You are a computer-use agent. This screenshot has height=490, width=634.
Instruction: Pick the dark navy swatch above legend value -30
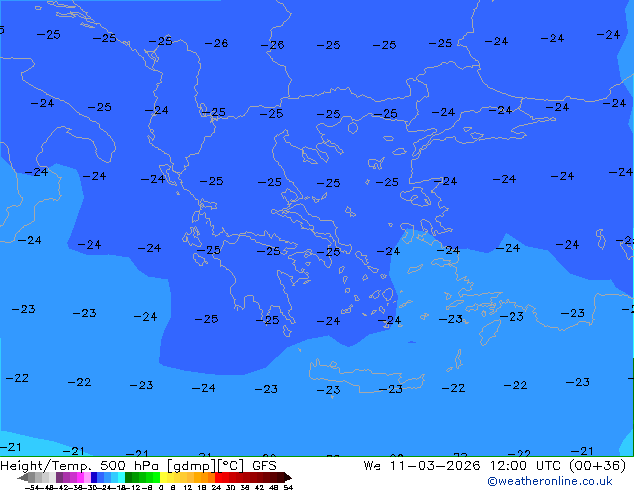click(94, 477)
